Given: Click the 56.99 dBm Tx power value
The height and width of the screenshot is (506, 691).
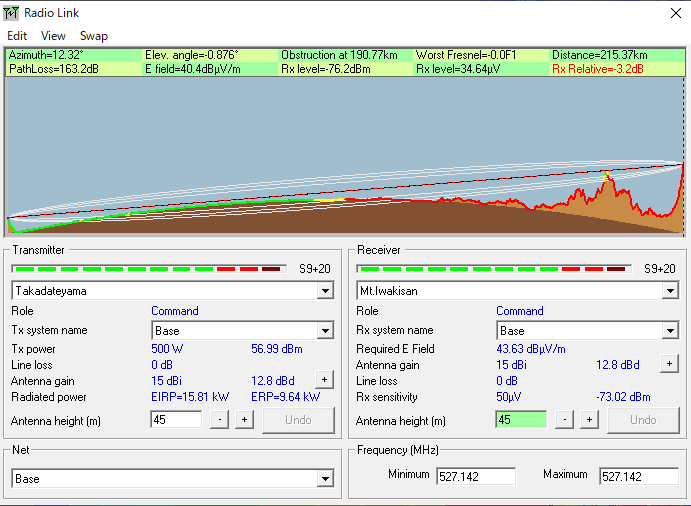Looking at the screenshot, I should click(277, 349).
